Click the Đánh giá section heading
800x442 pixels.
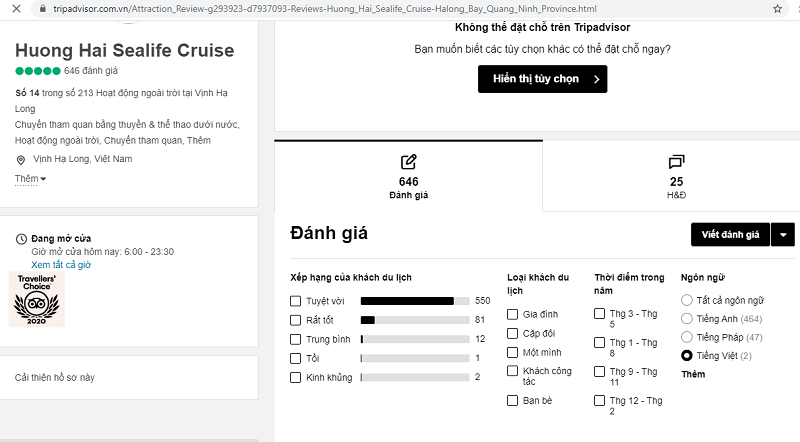point(329,233)
